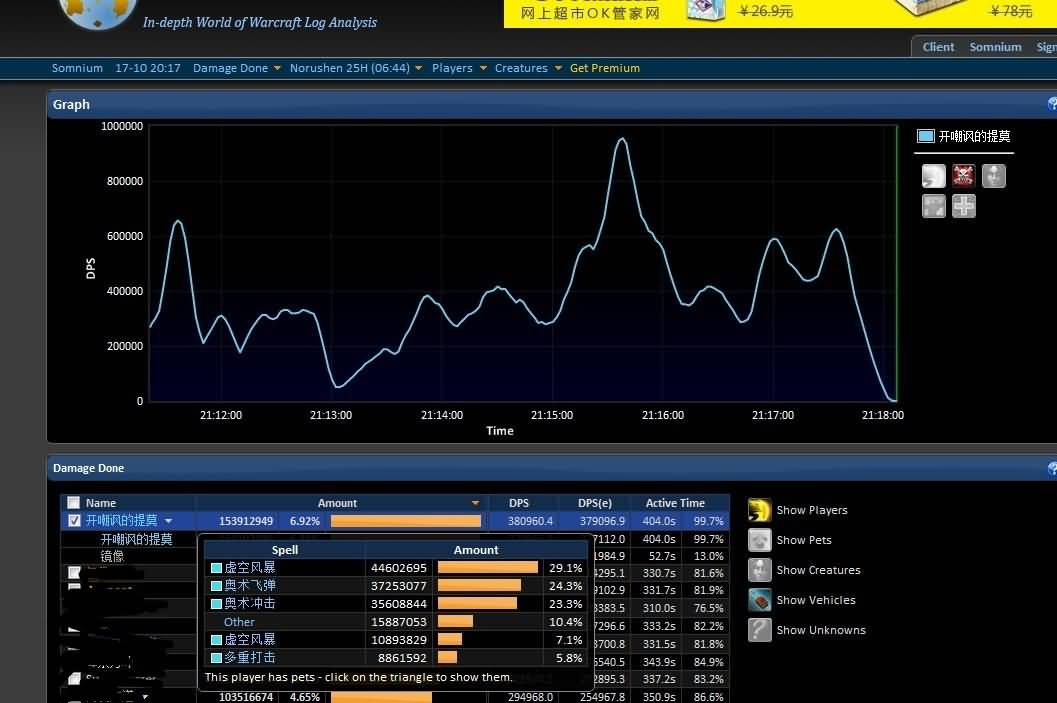Click the cyan swatch beside 奥术飞弹
This screenshot has height=703, width=1057.
pyautogui.click(x=216, y=586)
